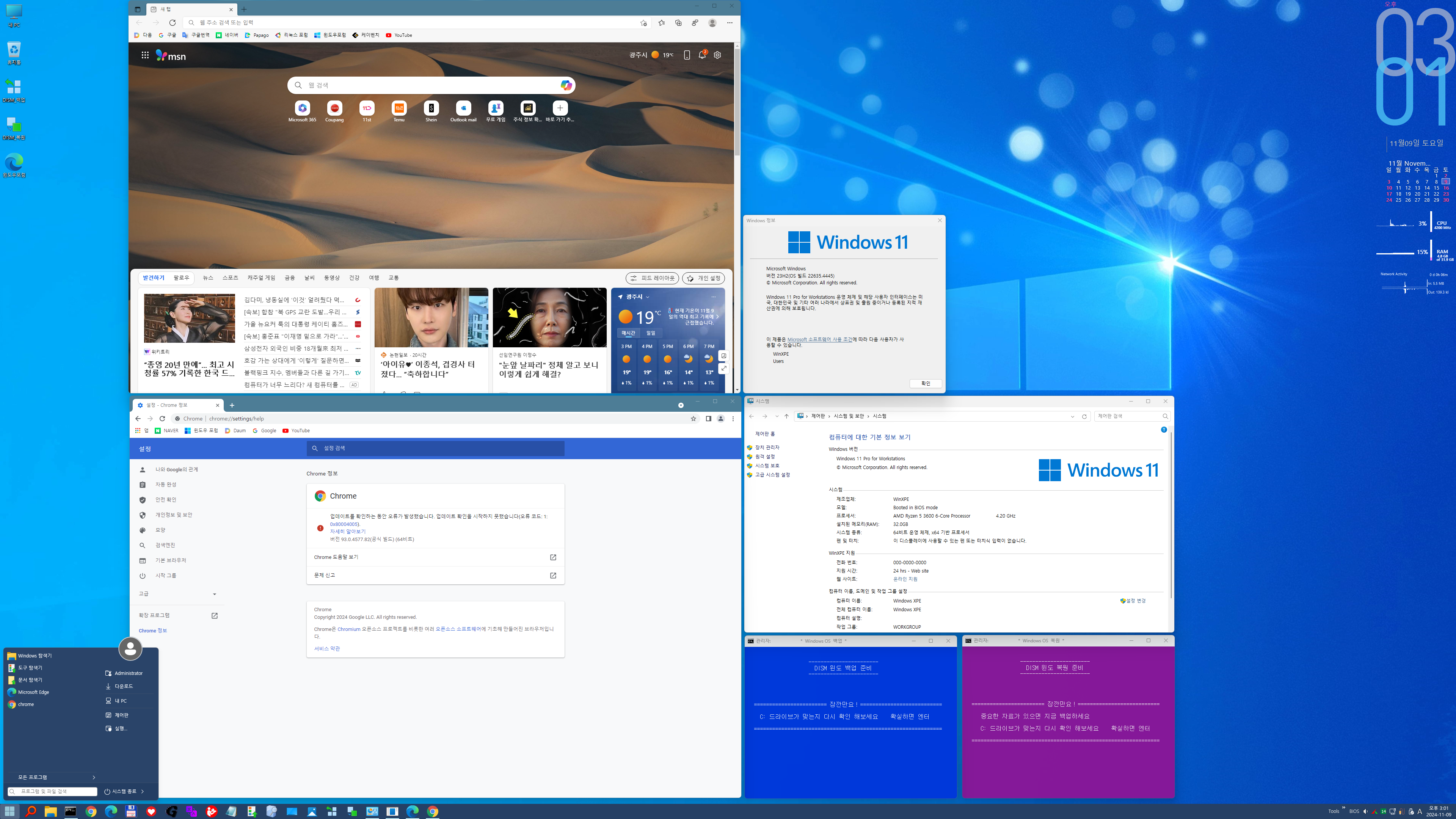Open Chrome side panel icon

pyautogui.click(x=708, y=419)
